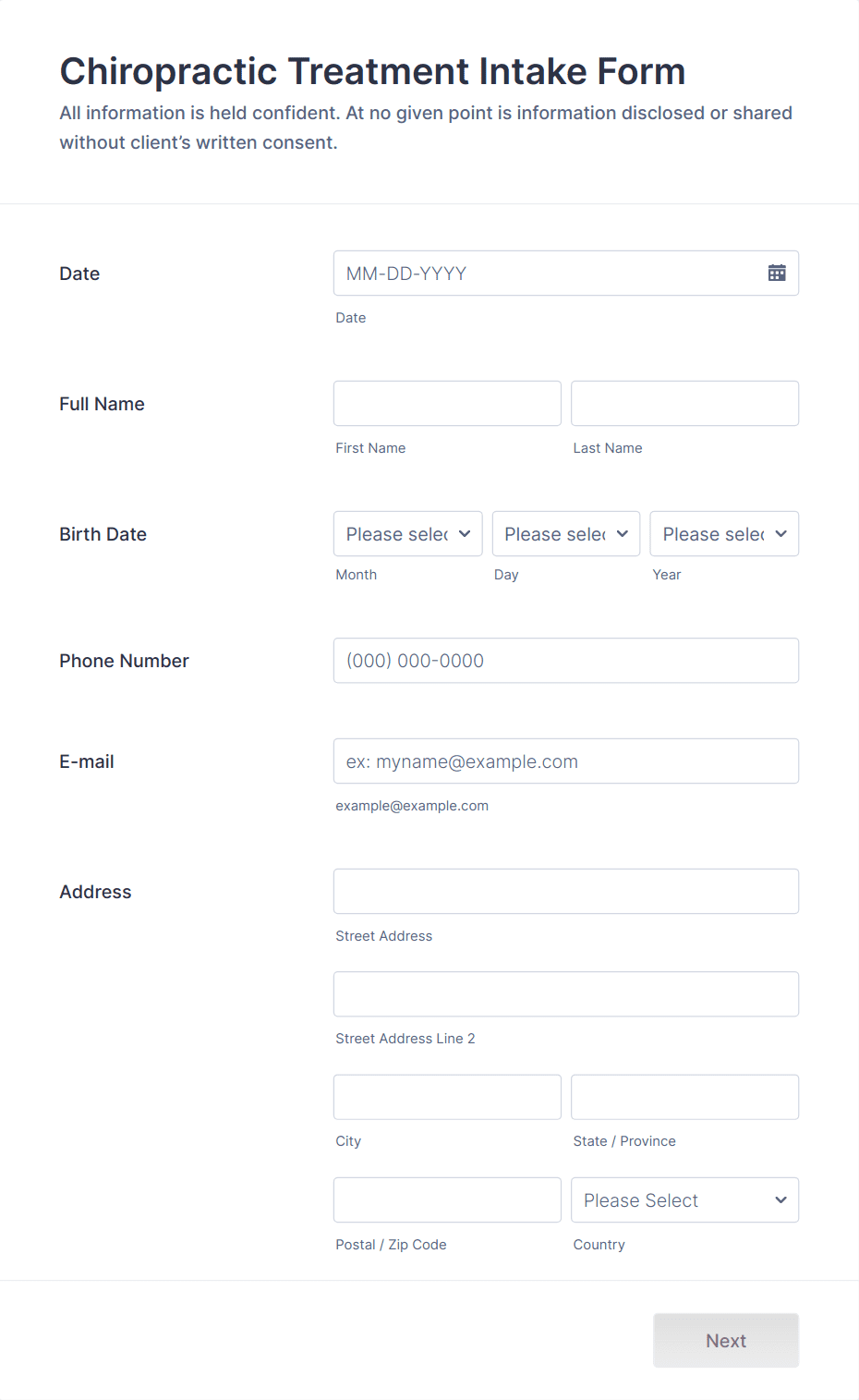This screenshot has width=859, height=1400.
Task: Click the Next button
Action: (x=725, y=1340)
